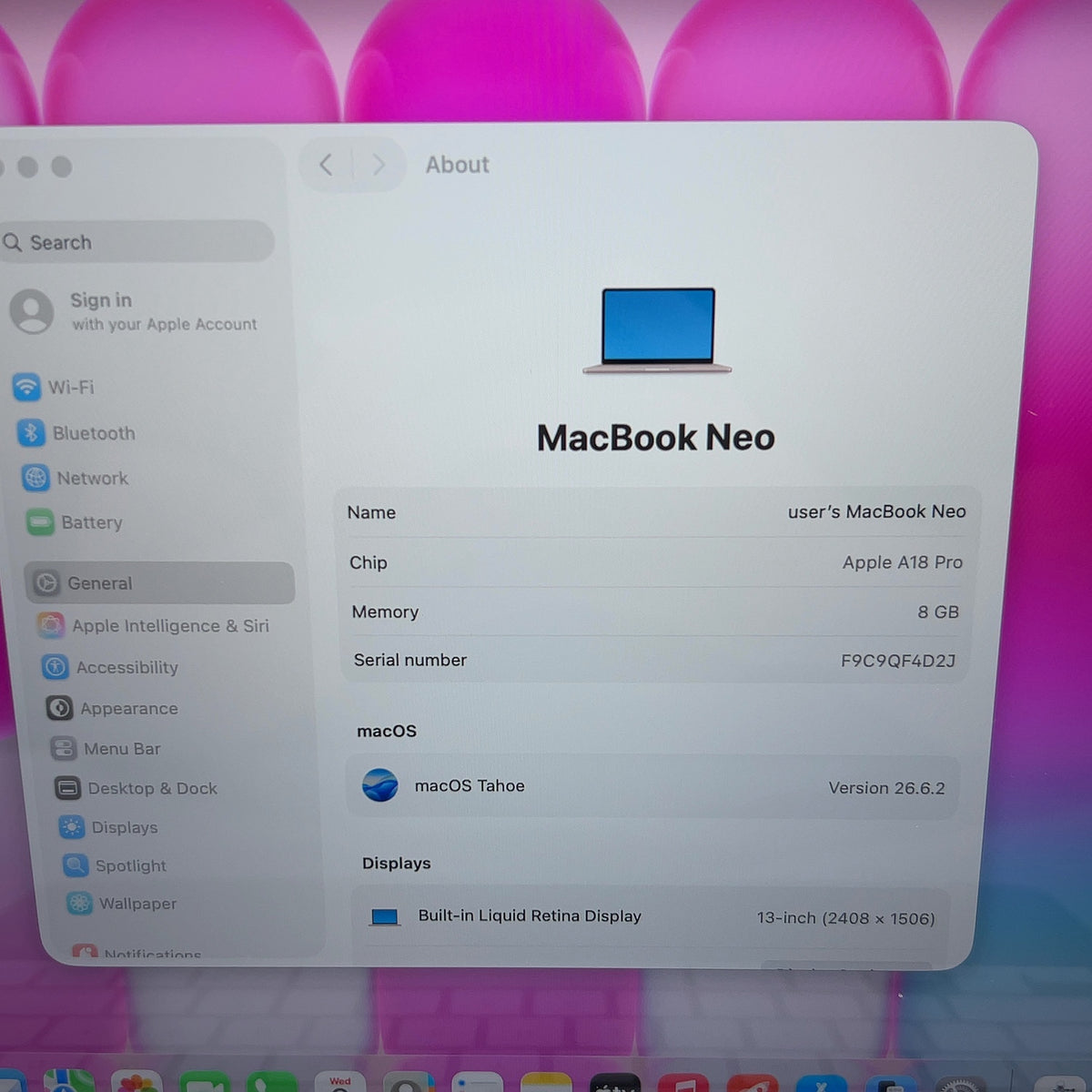The image size is (1092, 1092).
Task: Click the General gear icon
Action: point(46,583)
